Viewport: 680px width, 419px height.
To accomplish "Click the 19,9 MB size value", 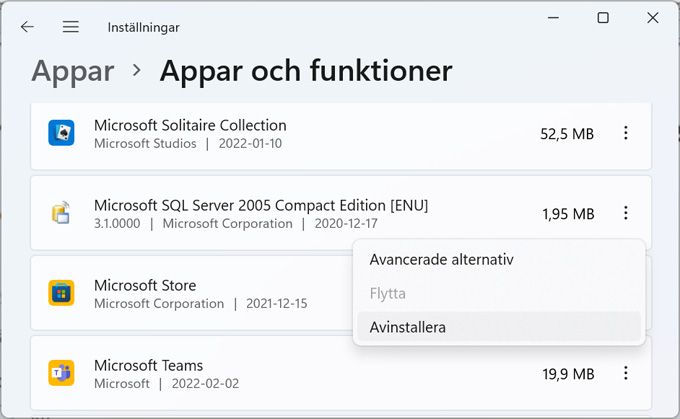I will click(568, 374).
